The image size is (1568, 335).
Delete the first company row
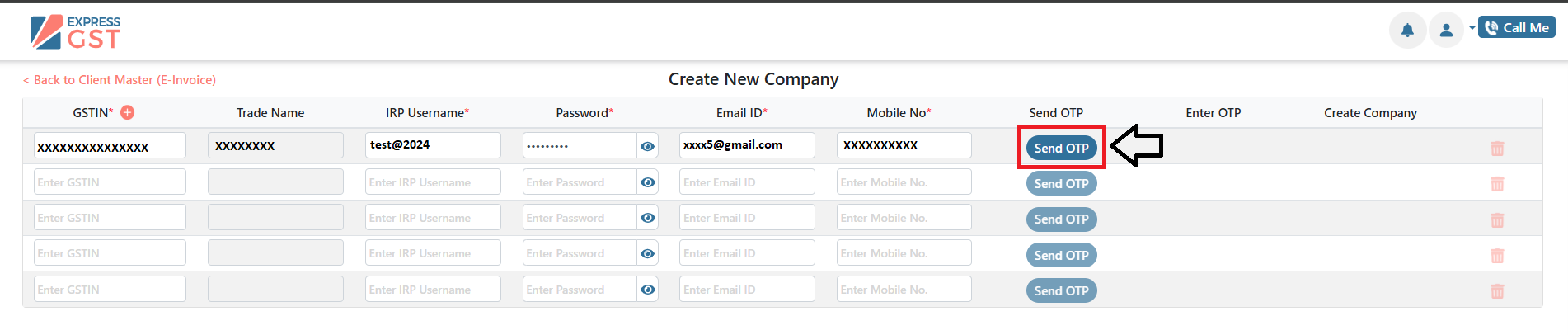[x=1497, y=149]
